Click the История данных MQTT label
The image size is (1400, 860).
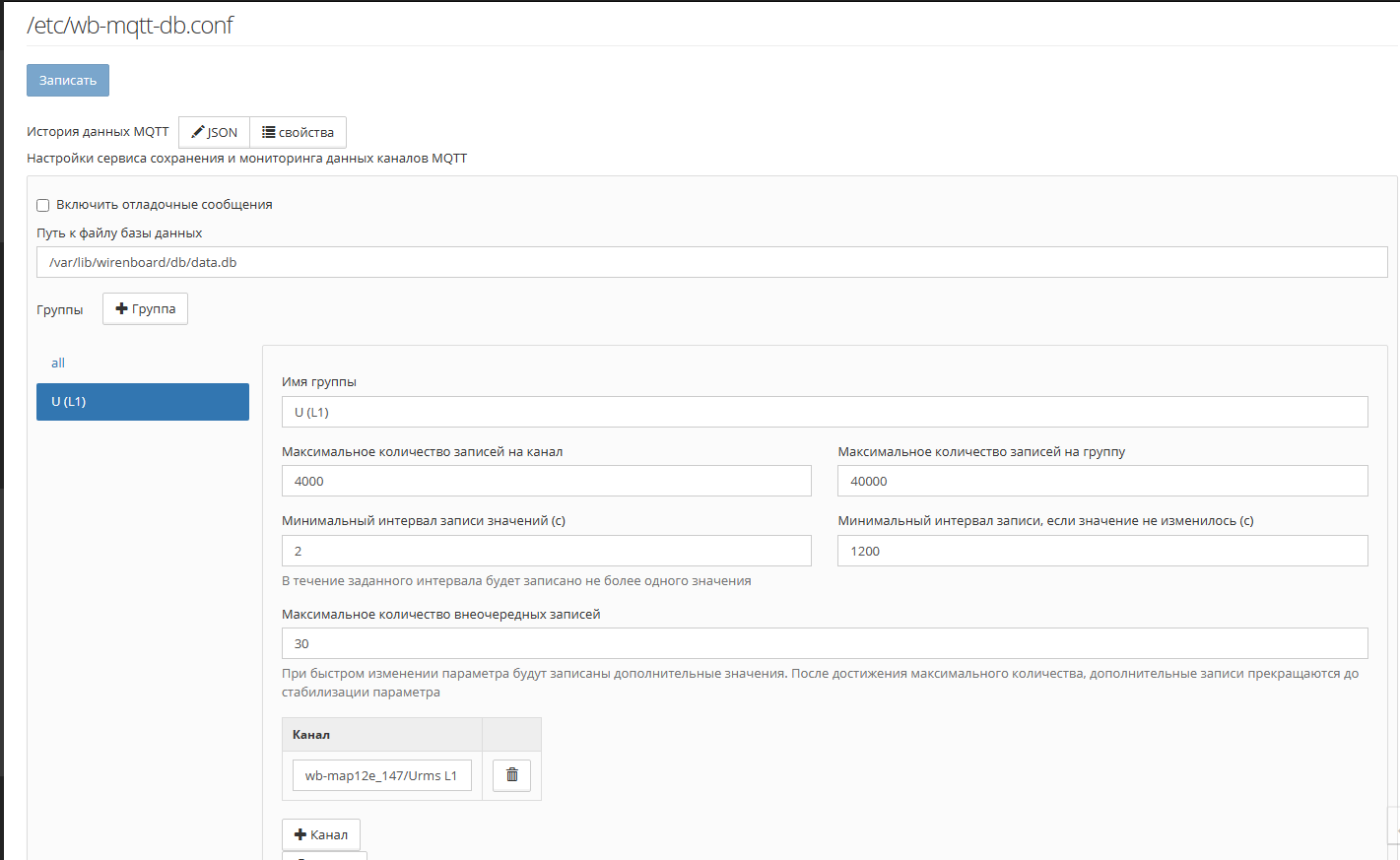click(x=98, y=131)
